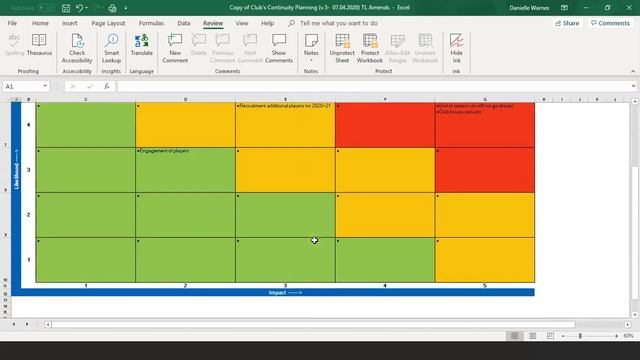Click the horizontal scrollbar track

pyautogui.click(x=600, y=324)
